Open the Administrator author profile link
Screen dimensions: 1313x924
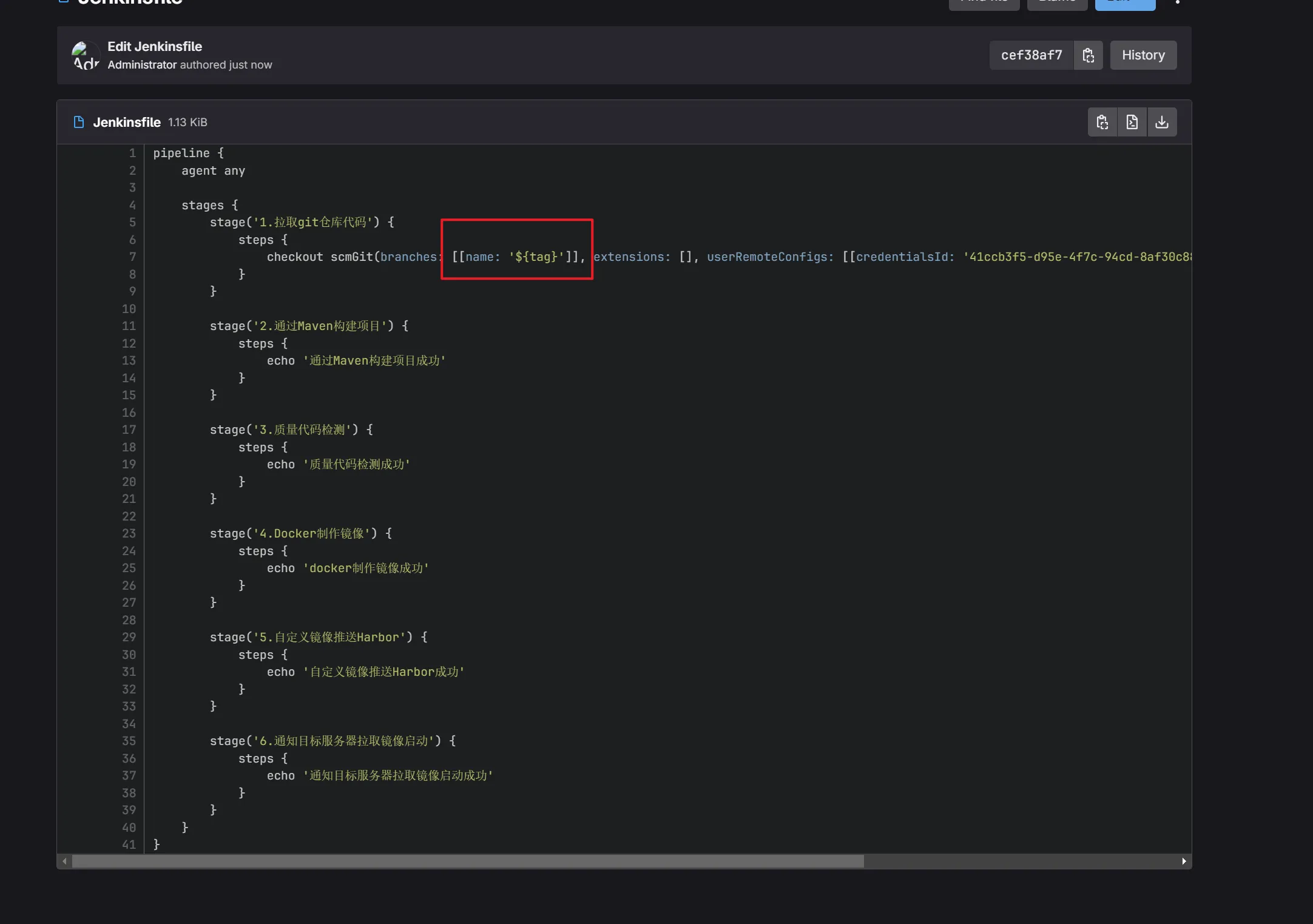coord(142,65)
